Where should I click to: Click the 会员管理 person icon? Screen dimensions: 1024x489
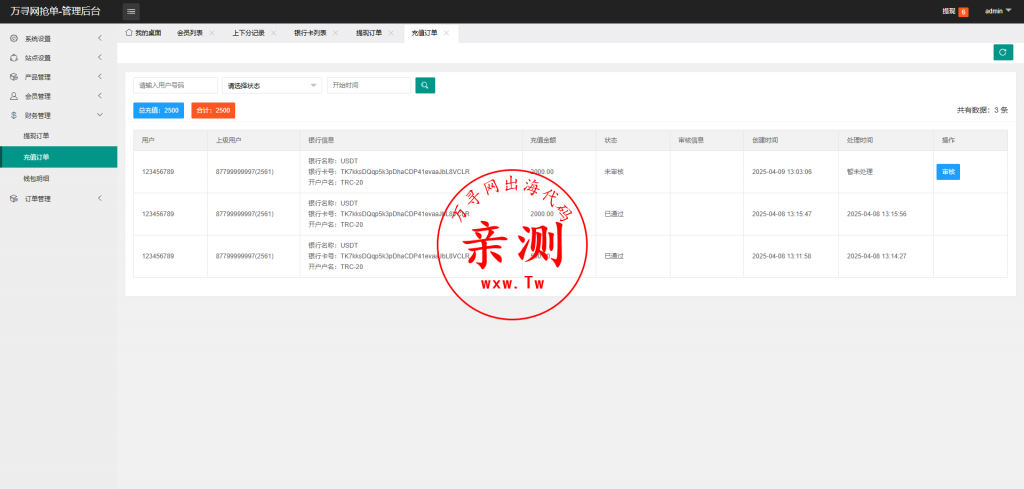pos(14,96)
